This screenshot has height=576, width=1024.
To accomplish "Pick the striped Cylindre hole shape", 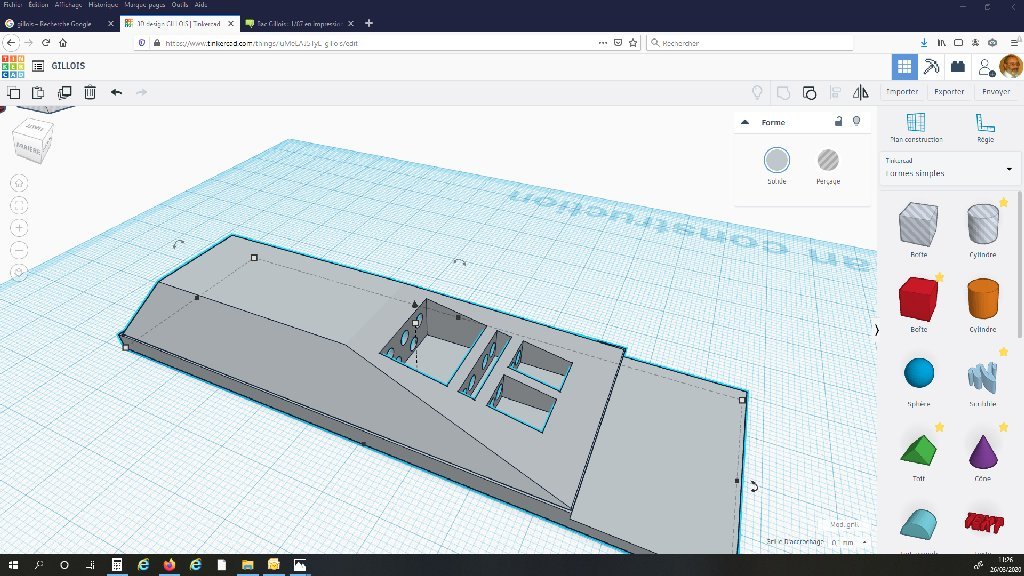I will coord(983,224).
